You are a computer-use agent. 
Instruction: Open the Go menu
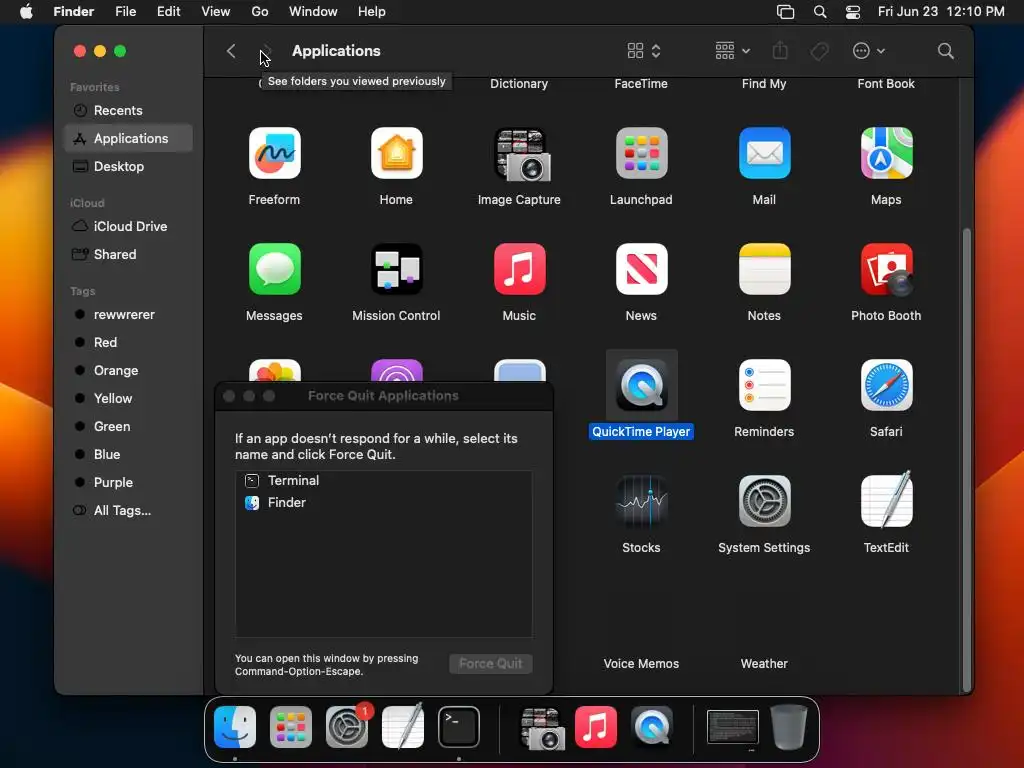pyautogui.click(x=260, y=11)
